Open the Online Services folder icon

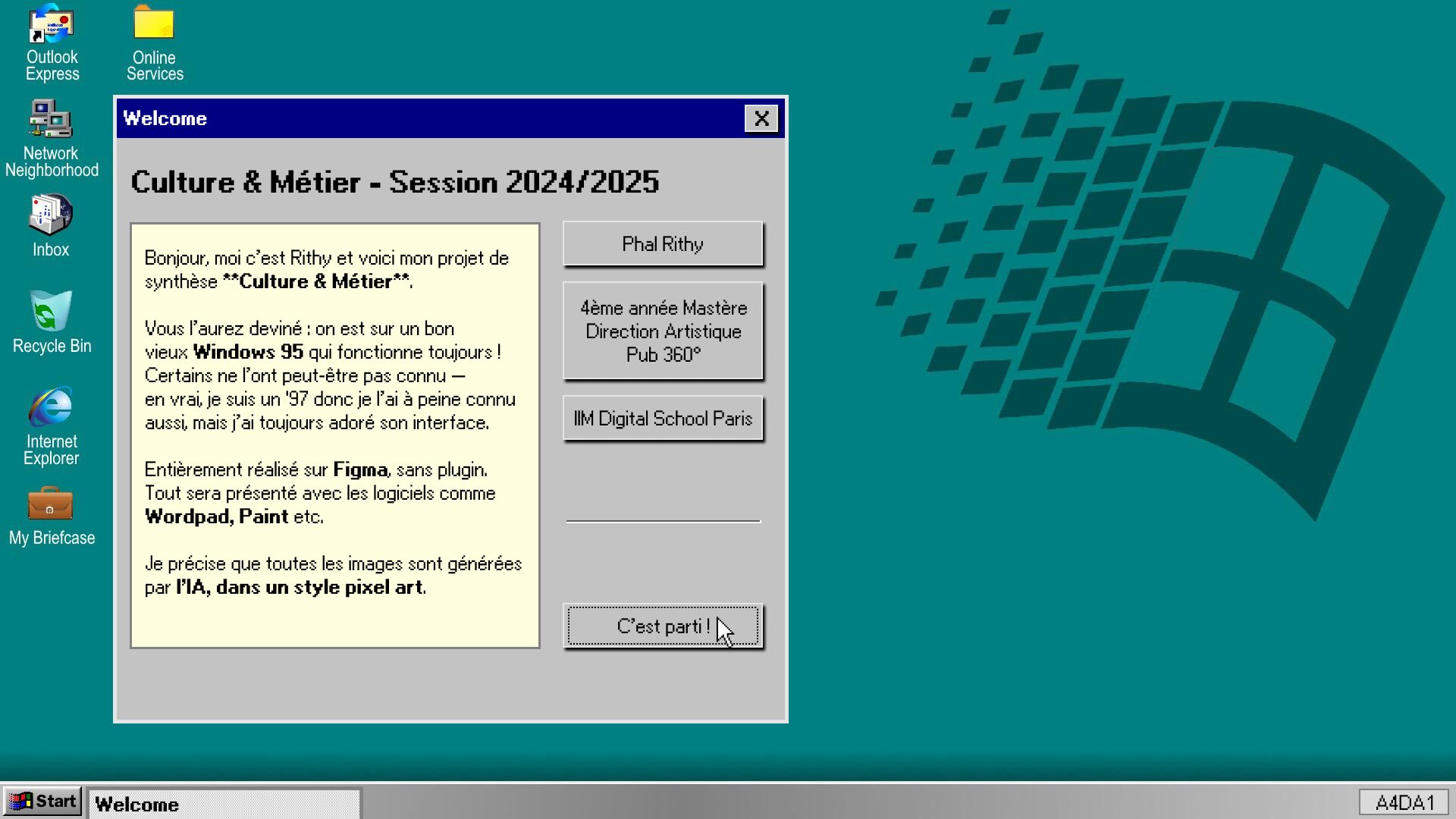point(155,42)
